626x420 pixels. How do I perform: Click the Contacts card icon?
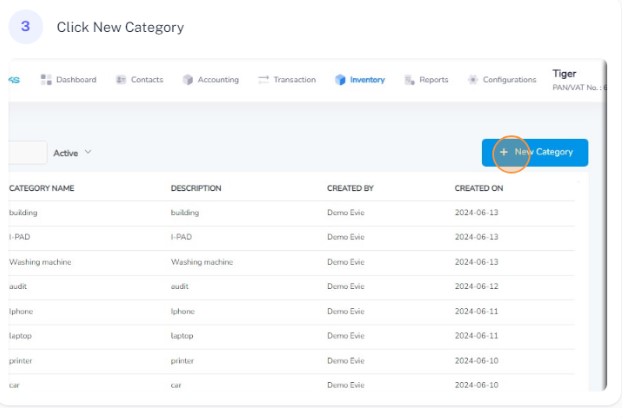tap(121, 79)
